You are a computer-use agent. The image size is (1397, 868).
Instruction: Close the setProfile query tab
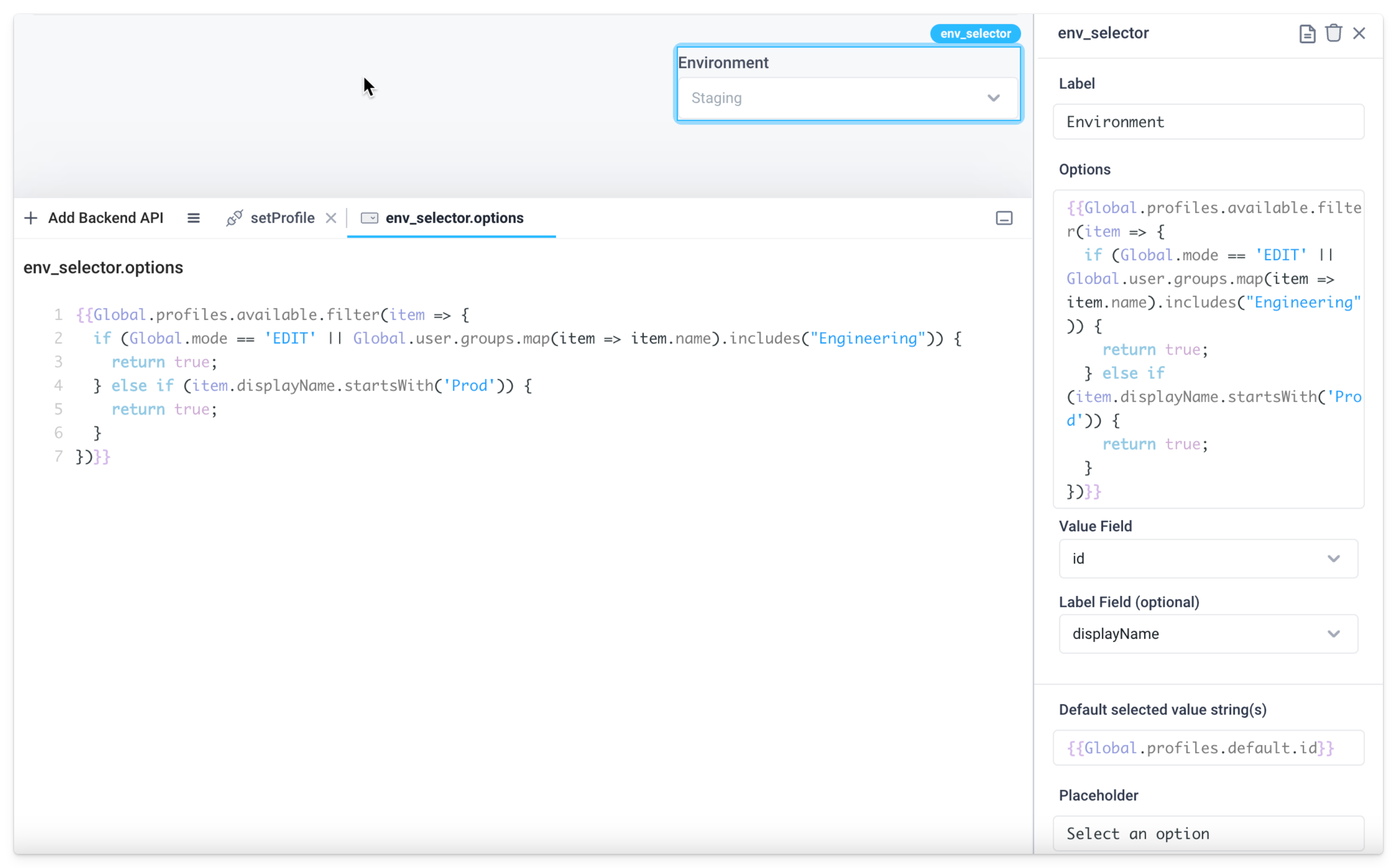click(x=331, y=217)
